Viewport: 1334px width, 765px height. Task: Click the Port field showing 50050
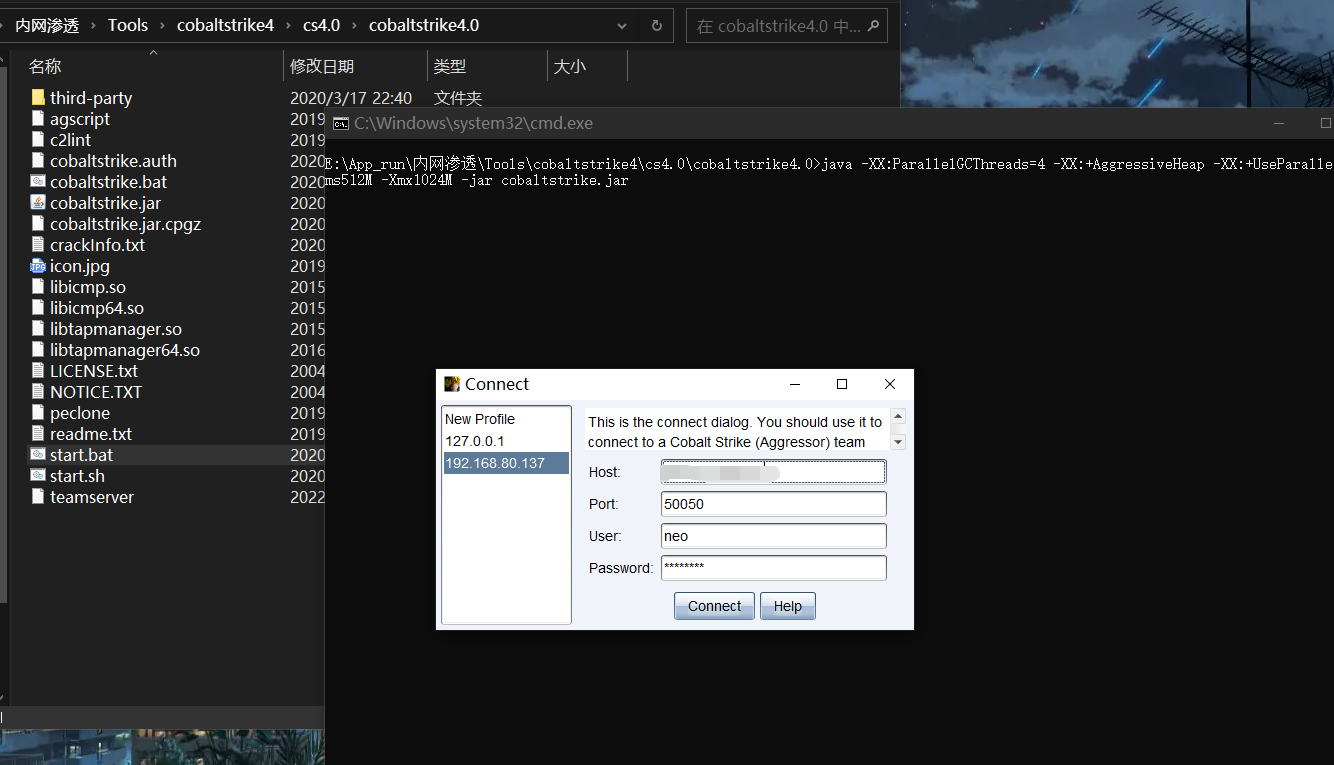[774, 504]
